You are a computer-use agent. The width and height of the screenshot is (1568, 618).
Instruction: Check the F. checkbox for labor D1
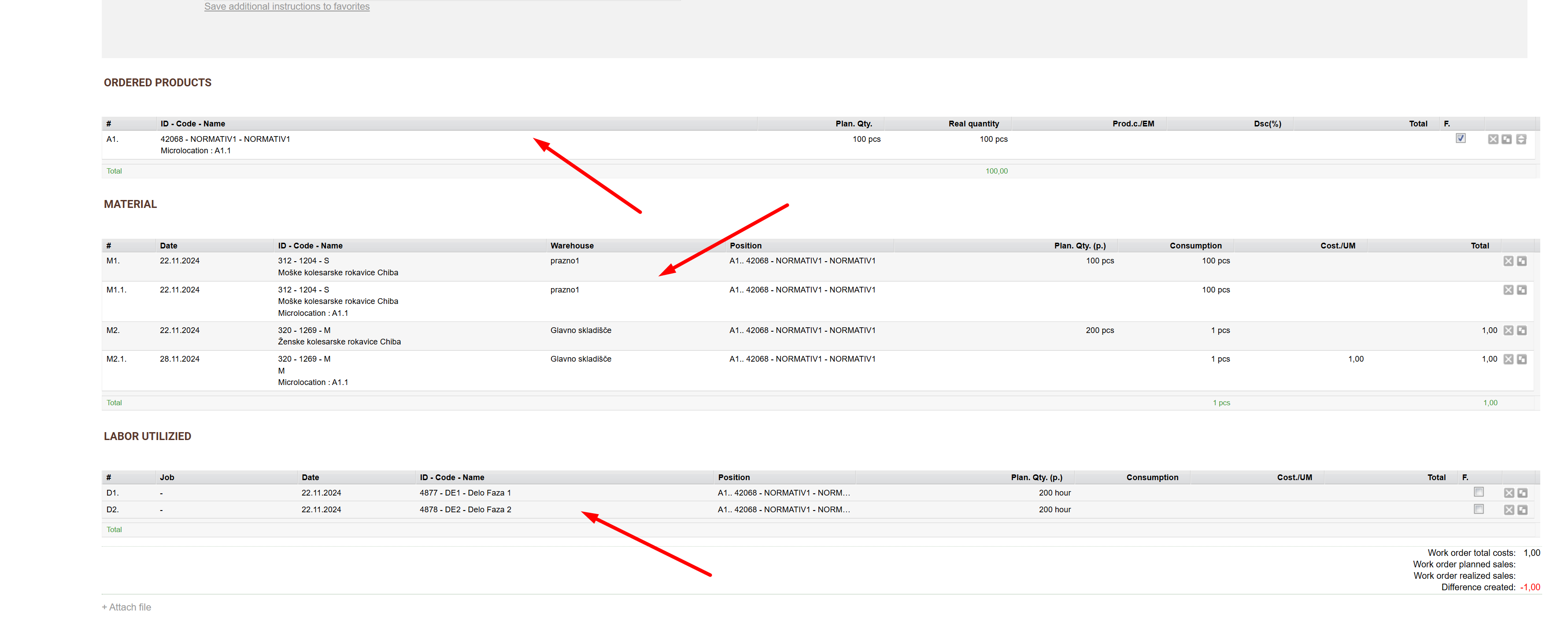coord(1479,492)
